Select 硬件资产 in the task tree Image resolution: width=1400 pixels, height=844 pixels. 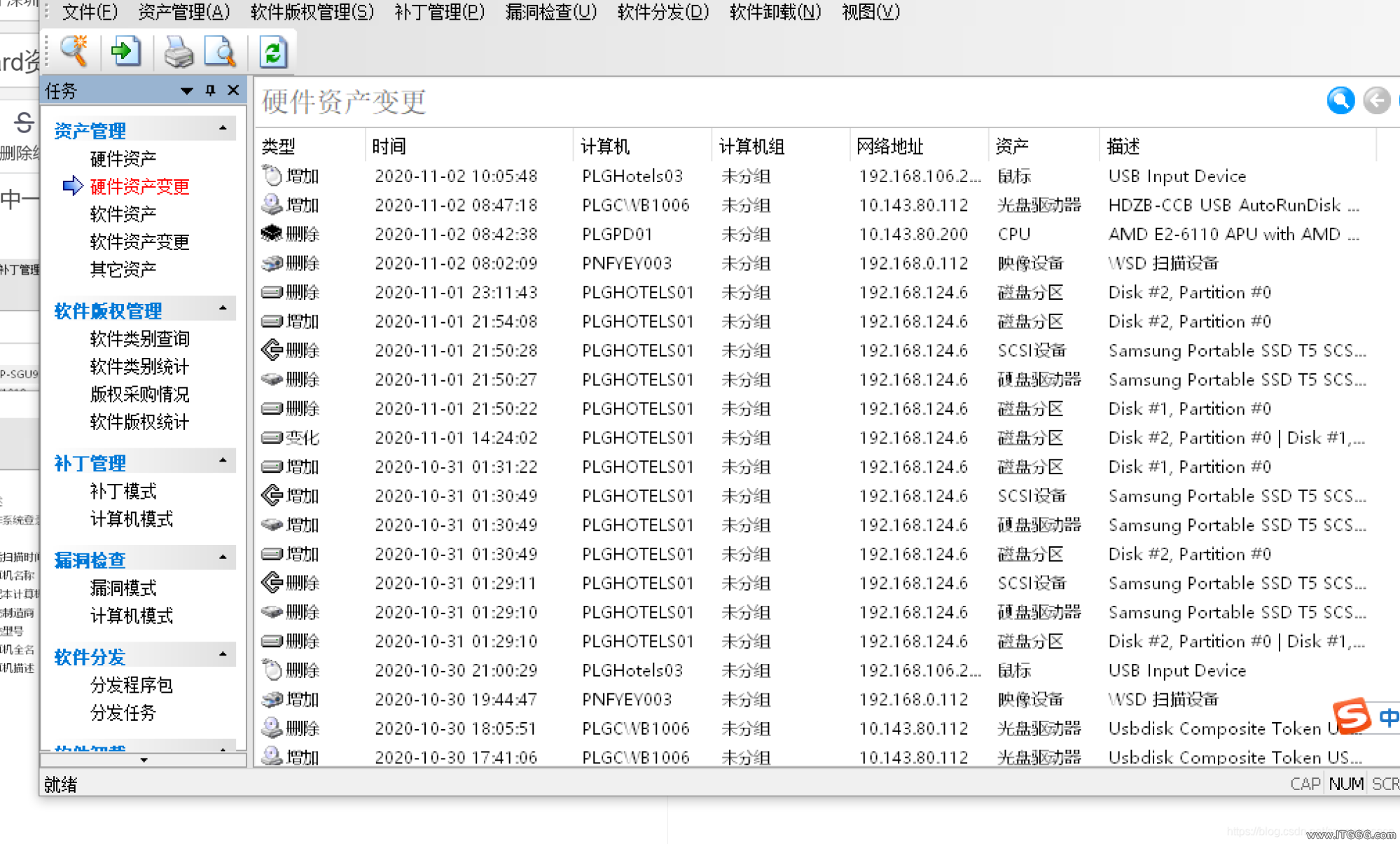tap(123, 159)
